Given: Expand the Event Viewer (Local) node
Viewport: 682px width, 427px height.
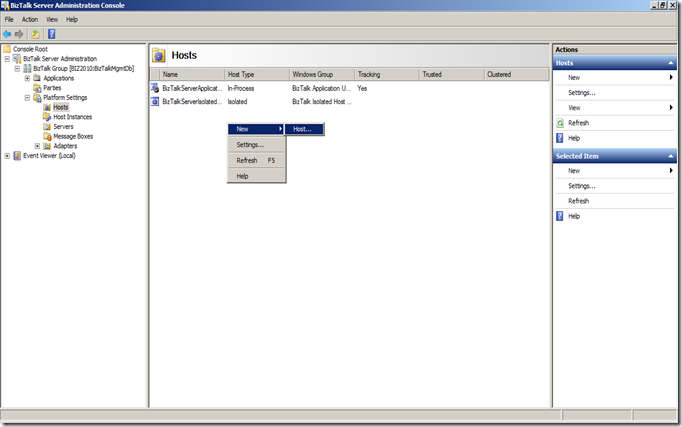Looking at the screenshot, I should [7, 156].
